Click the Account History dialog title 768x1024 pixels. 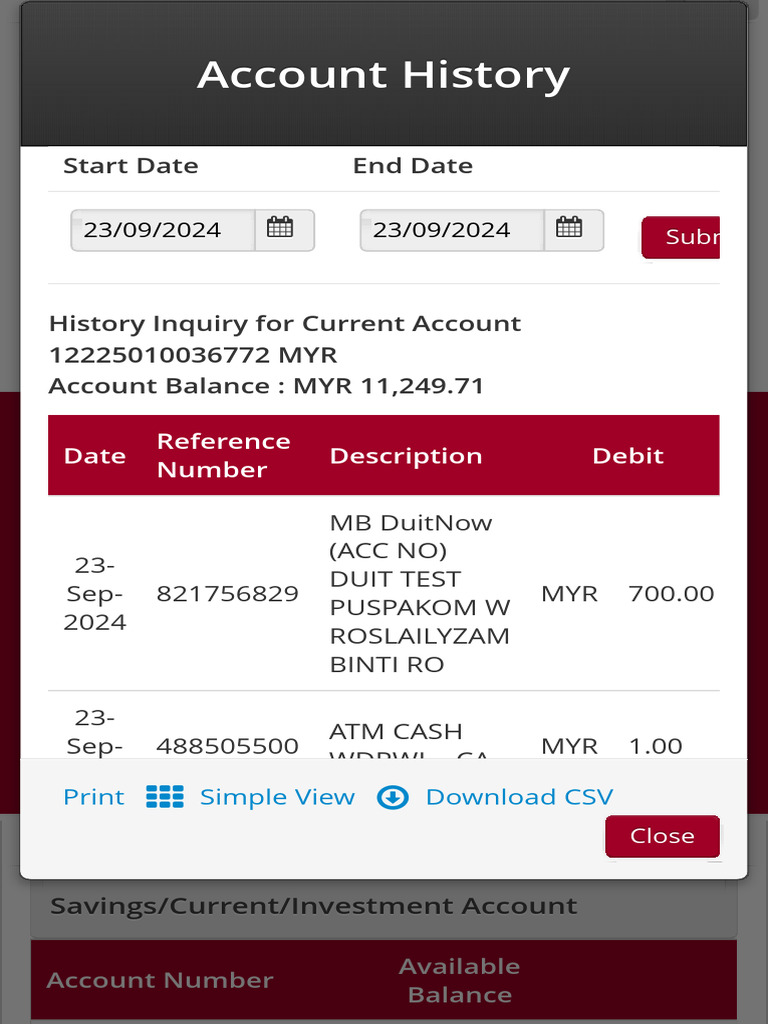coord(384,74)
